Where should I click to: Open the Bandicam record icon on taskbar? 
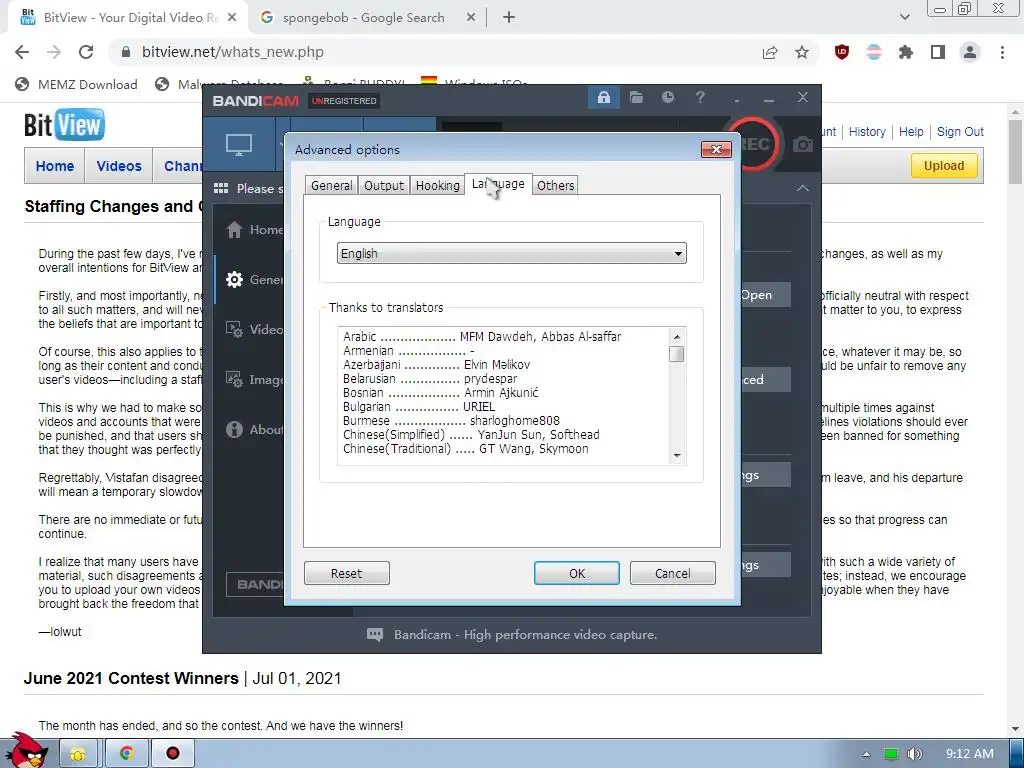(173, 754)
